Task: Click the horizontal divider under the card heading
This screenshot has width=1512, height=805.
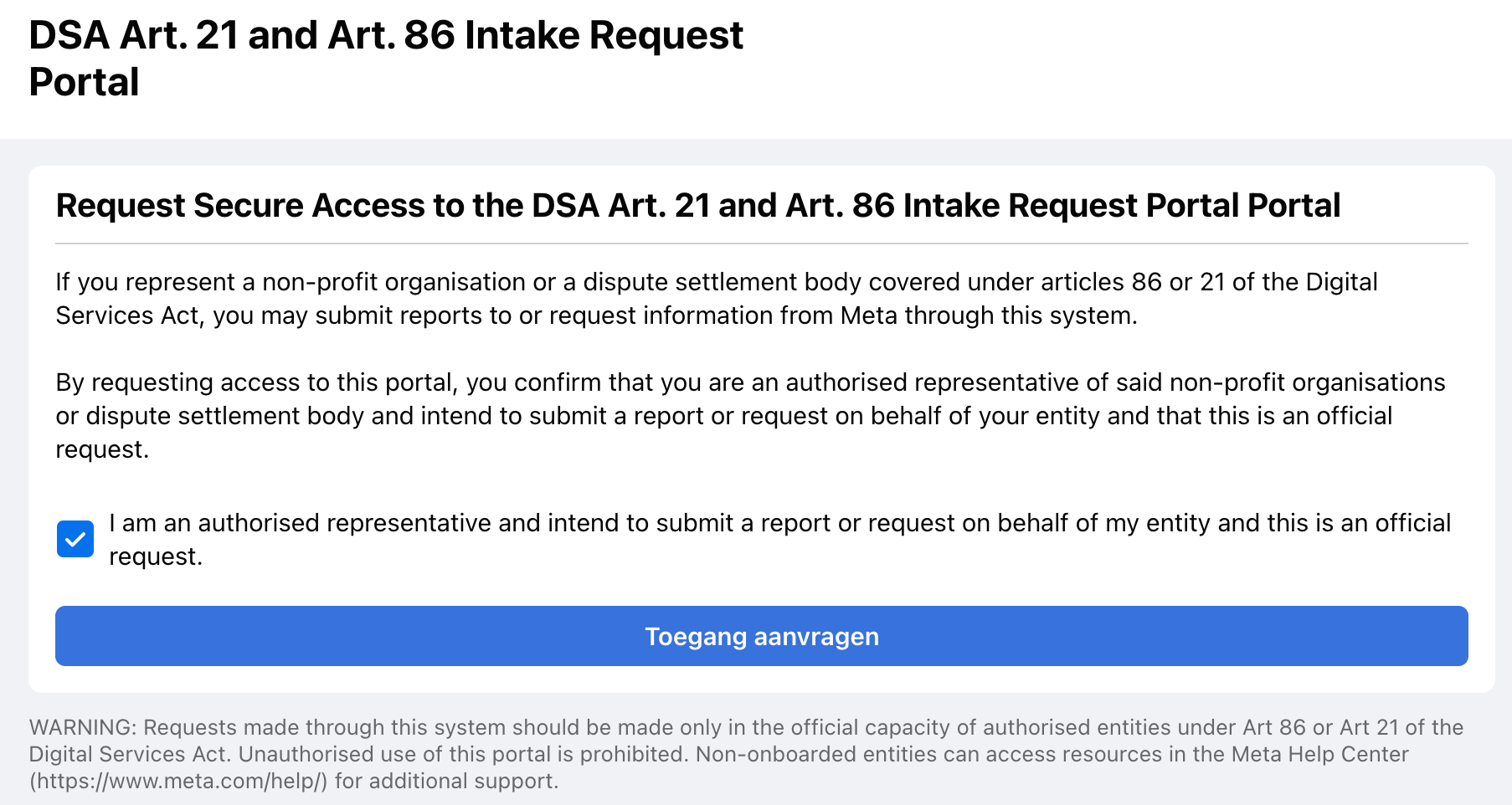Action: pos(761,244)
